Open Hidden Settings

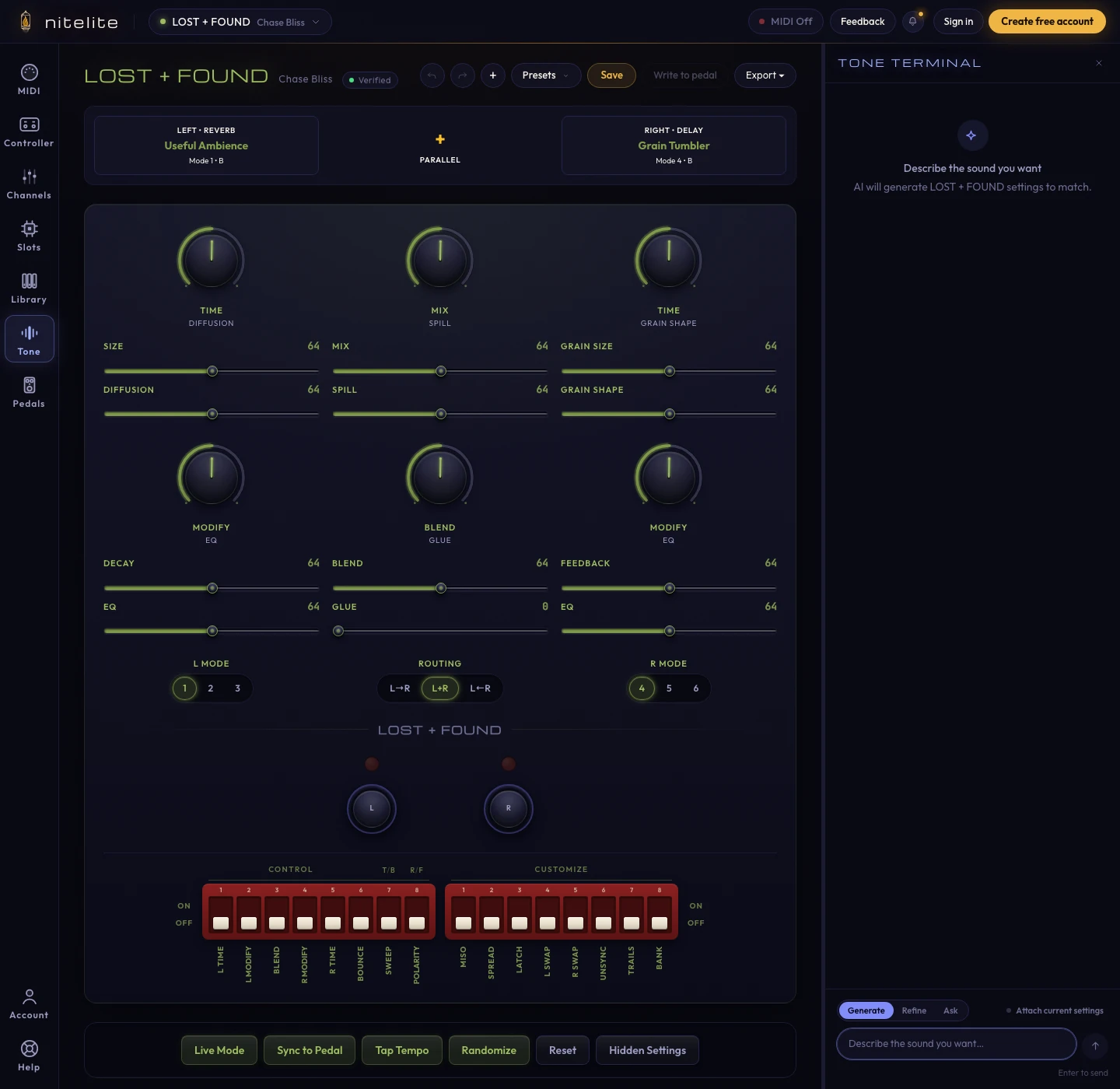click(x=647, y=1050)
